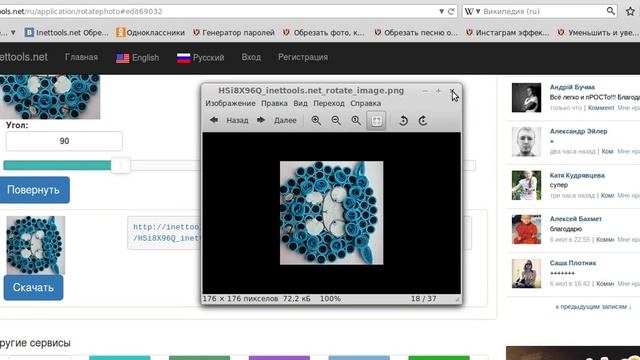This screenshot has width=640, height=360.
Task: Click the browser reload icon
Action: 451,11
